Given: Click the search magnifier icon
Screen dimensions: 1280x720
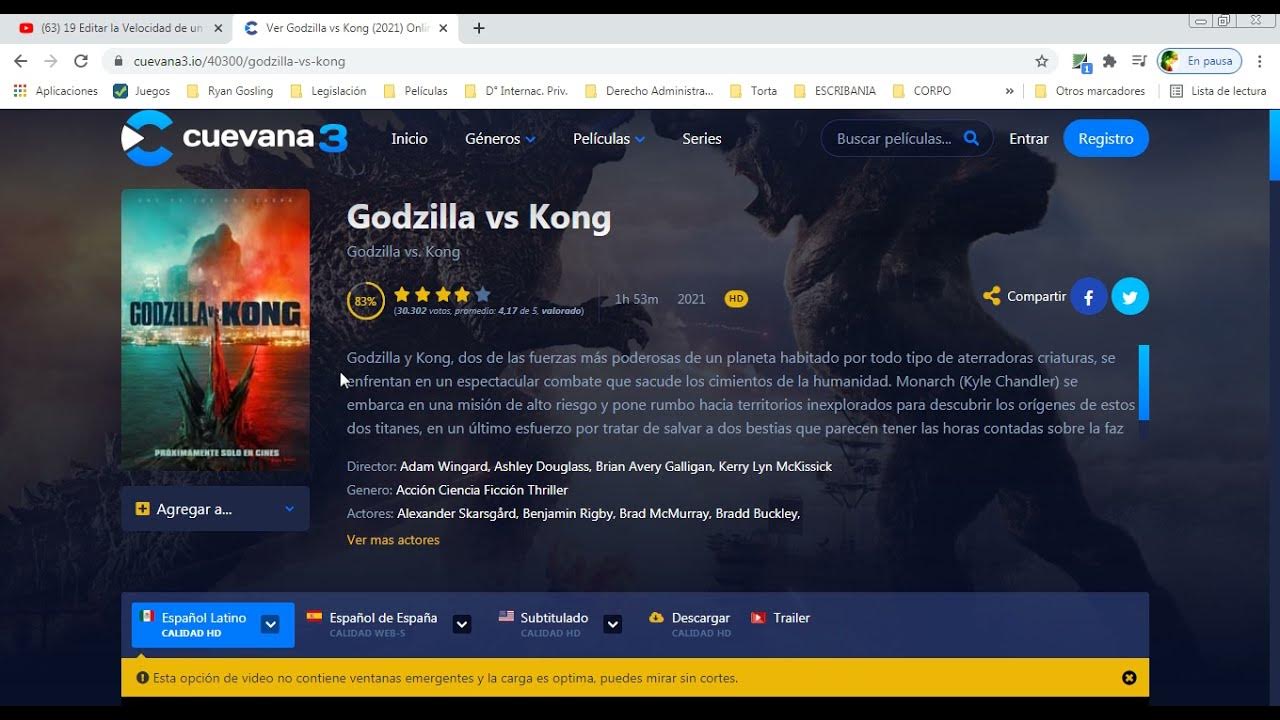Looking at the screenshot, I should [971, 138].
